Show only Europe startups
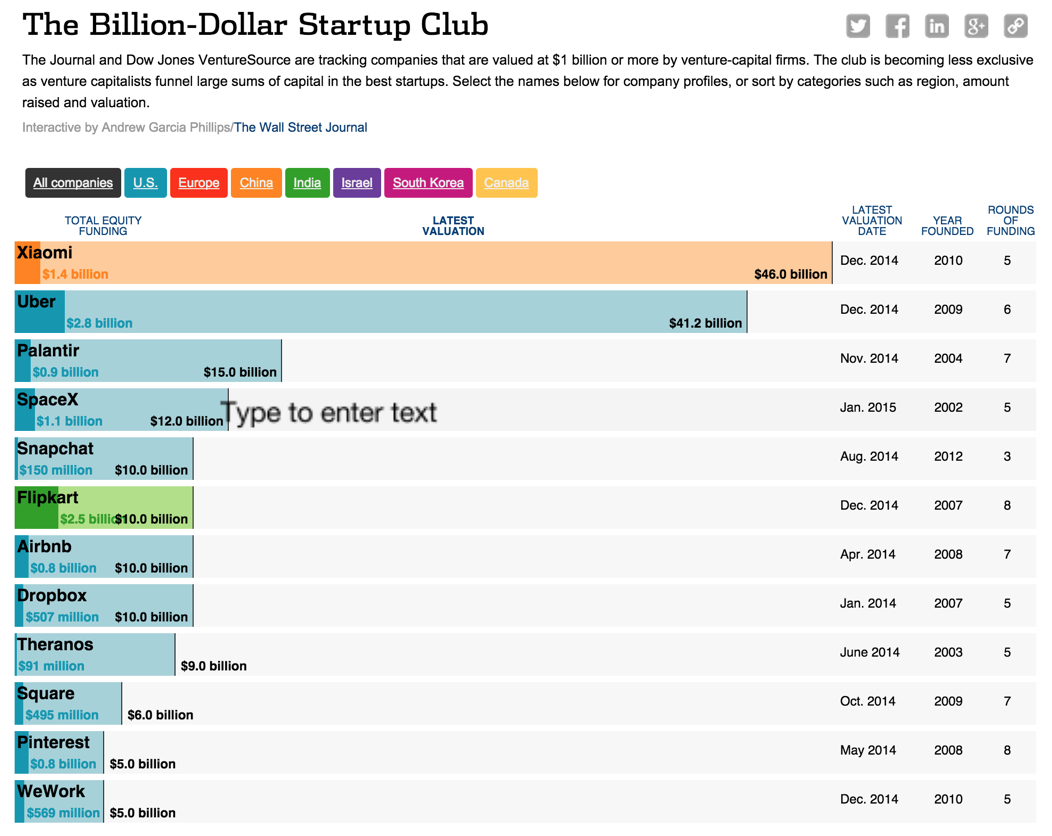The height and width of the screenshot is (836, 1052). pos(198,183)
